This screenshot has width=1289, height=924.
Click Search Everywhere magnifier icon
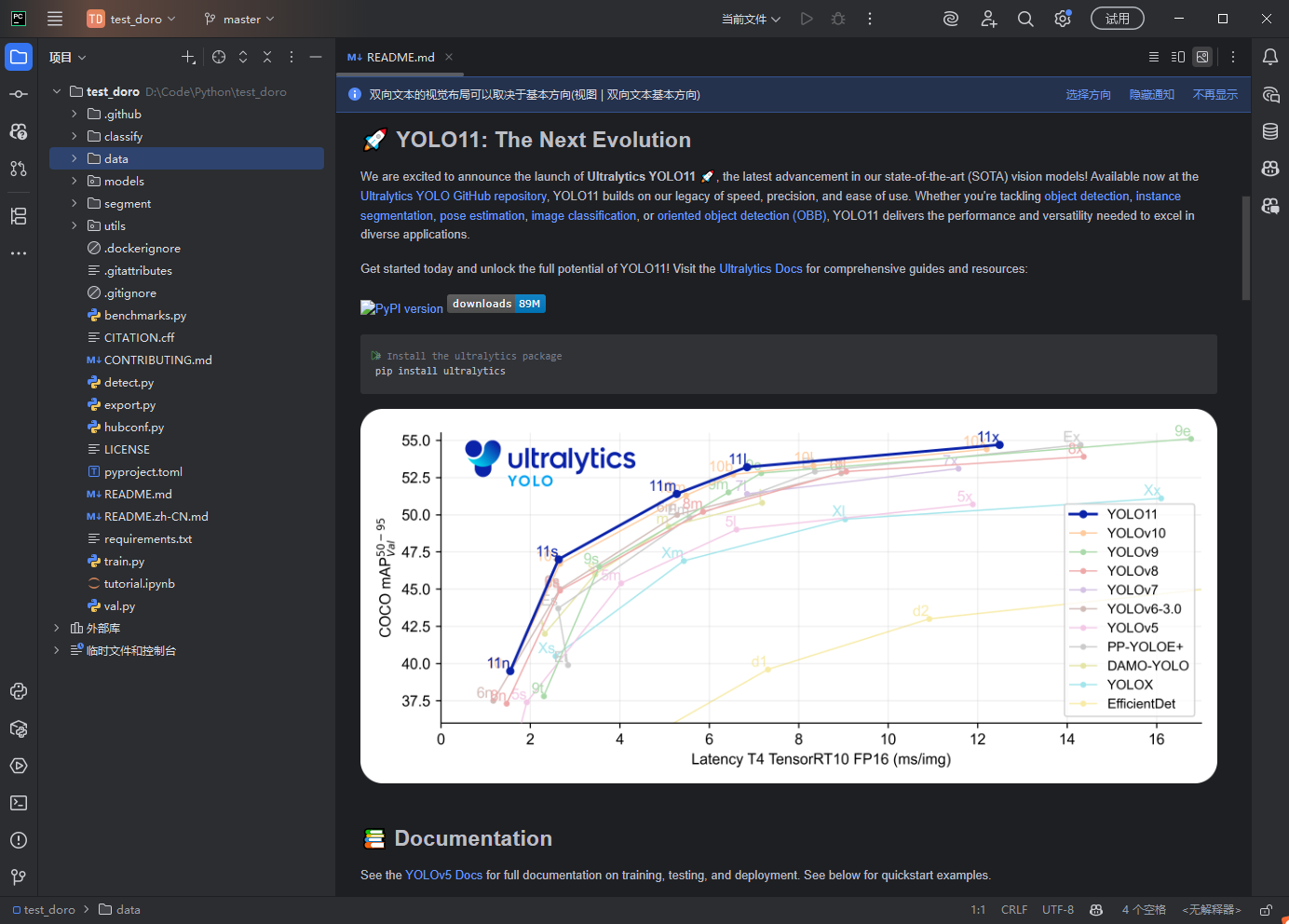point(1025,19)
